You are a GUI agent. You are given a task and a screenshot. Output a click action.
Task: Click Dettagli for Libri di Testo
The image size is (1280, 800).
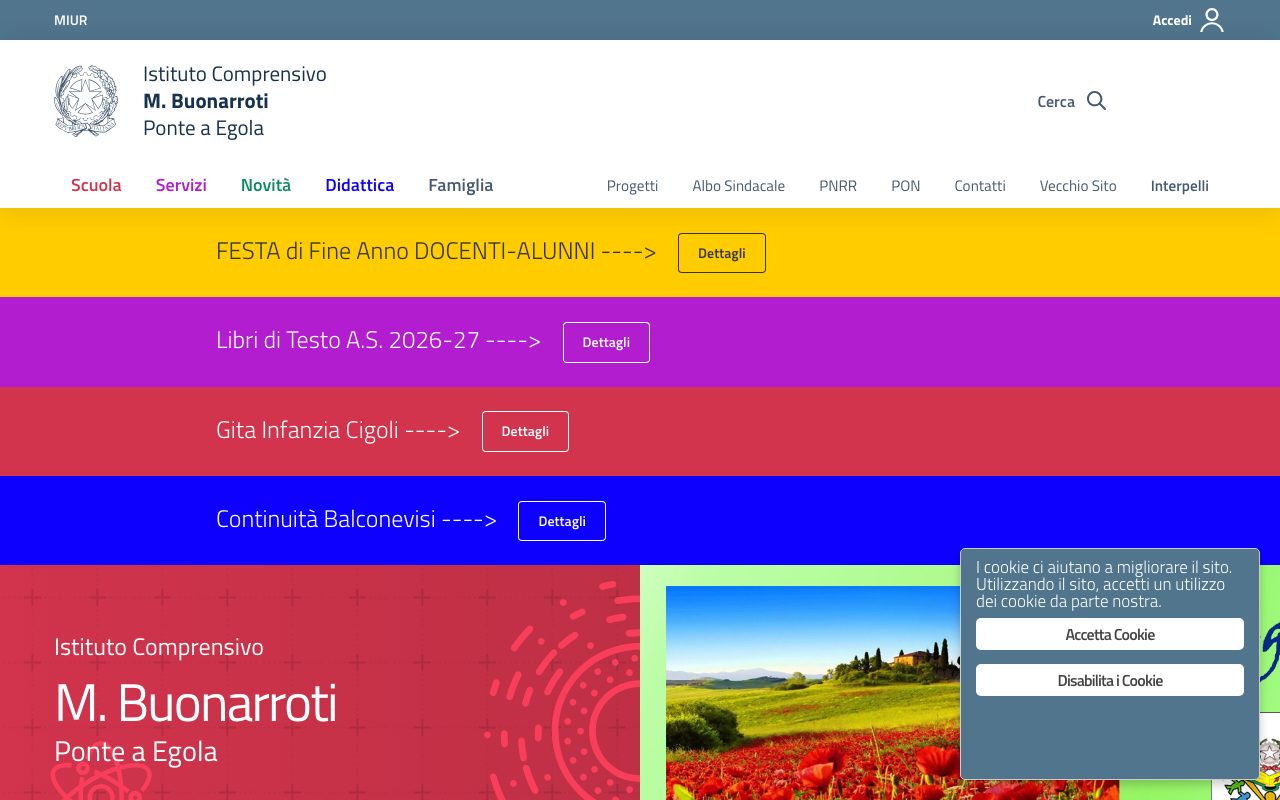coord(606,342)
